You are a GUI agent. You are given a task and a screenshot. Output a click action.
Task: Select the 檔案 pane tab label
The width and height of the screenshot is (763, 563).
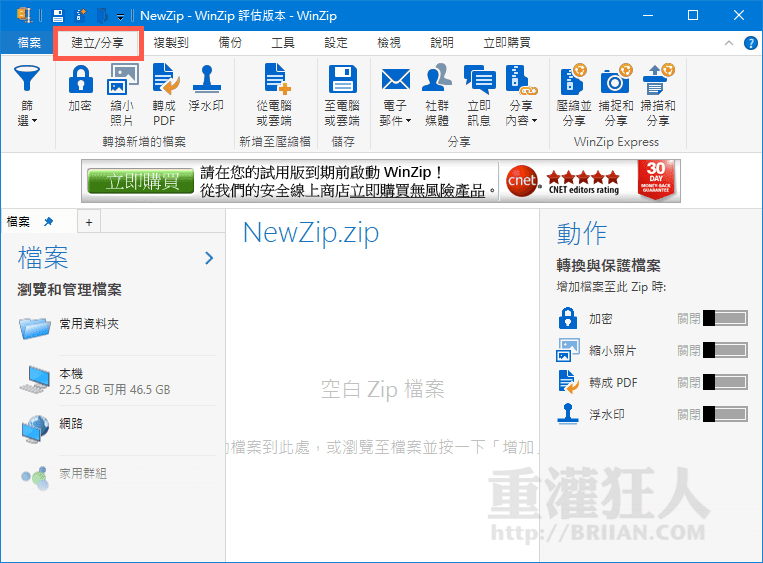(18, 222)
